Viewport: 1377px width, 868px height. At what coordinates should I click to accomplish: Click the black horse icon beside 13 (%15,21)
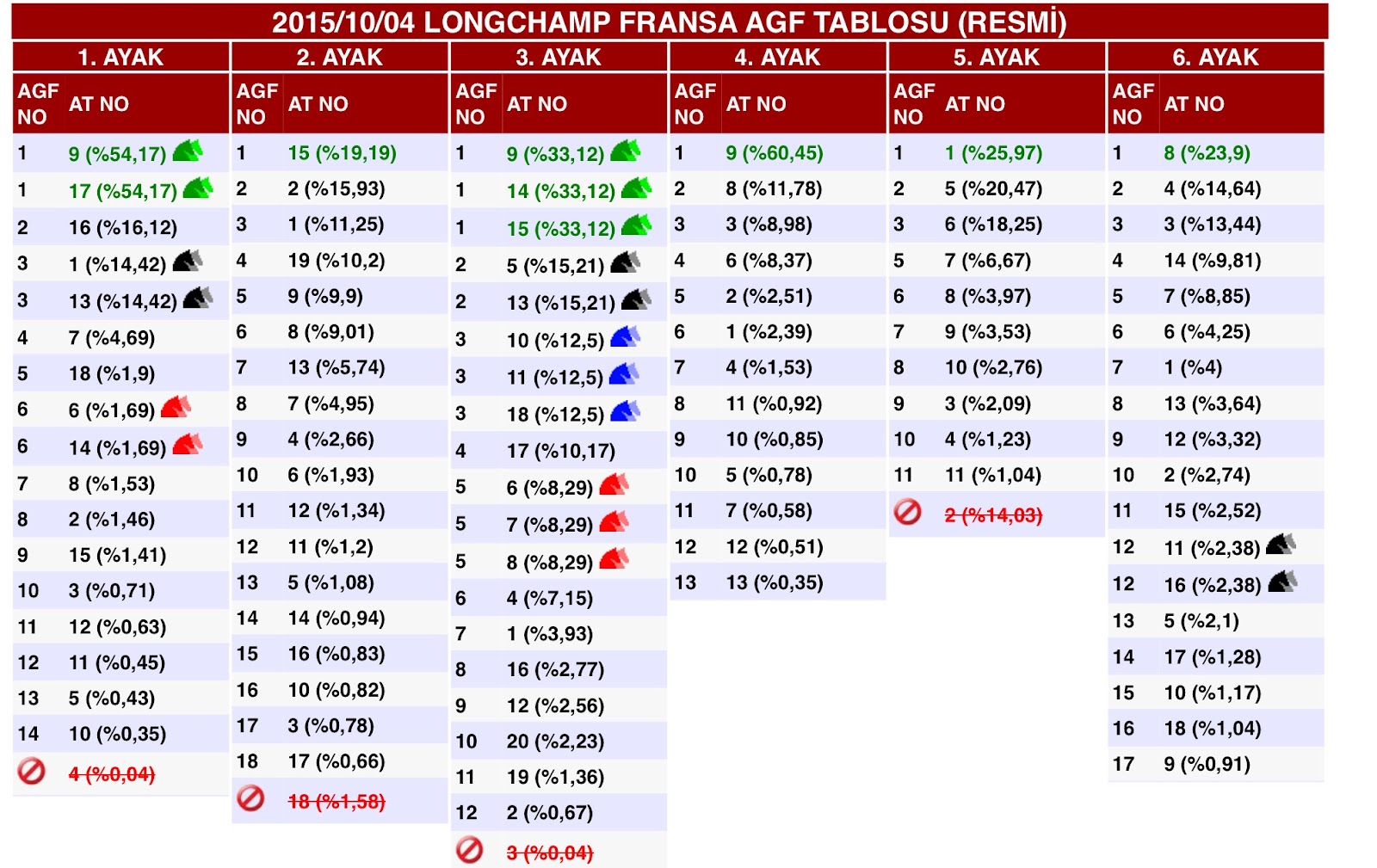[637, 299]
